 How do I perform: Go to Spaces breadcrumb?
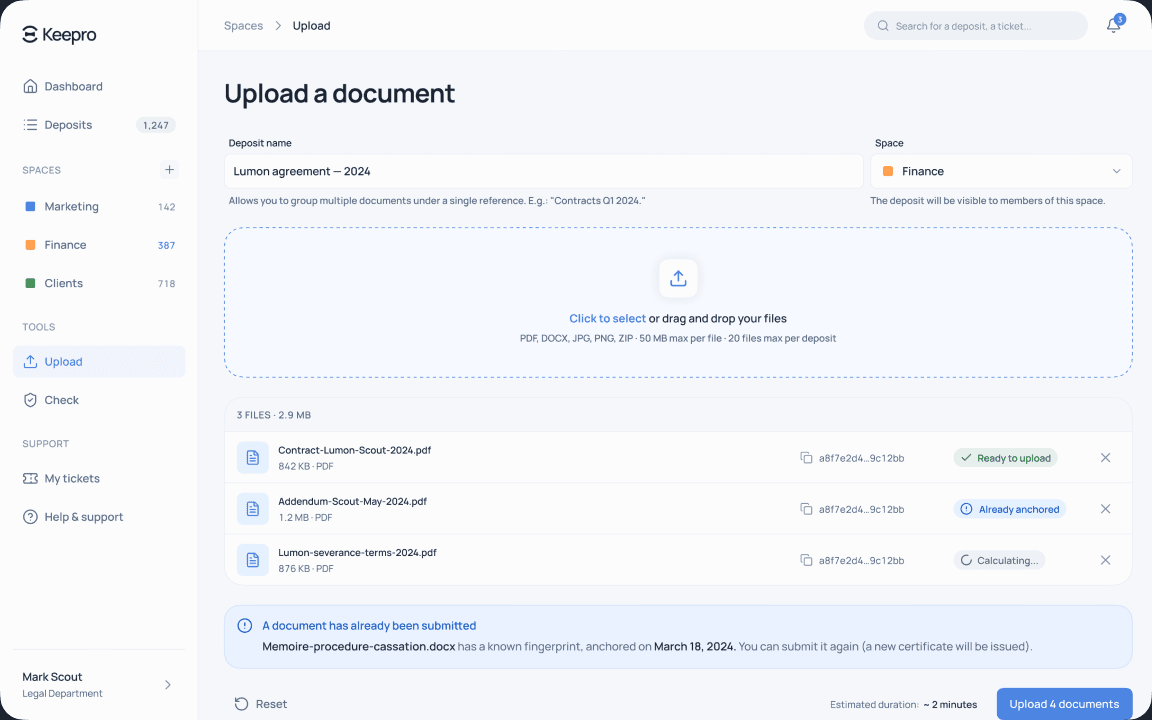point(243,26)
